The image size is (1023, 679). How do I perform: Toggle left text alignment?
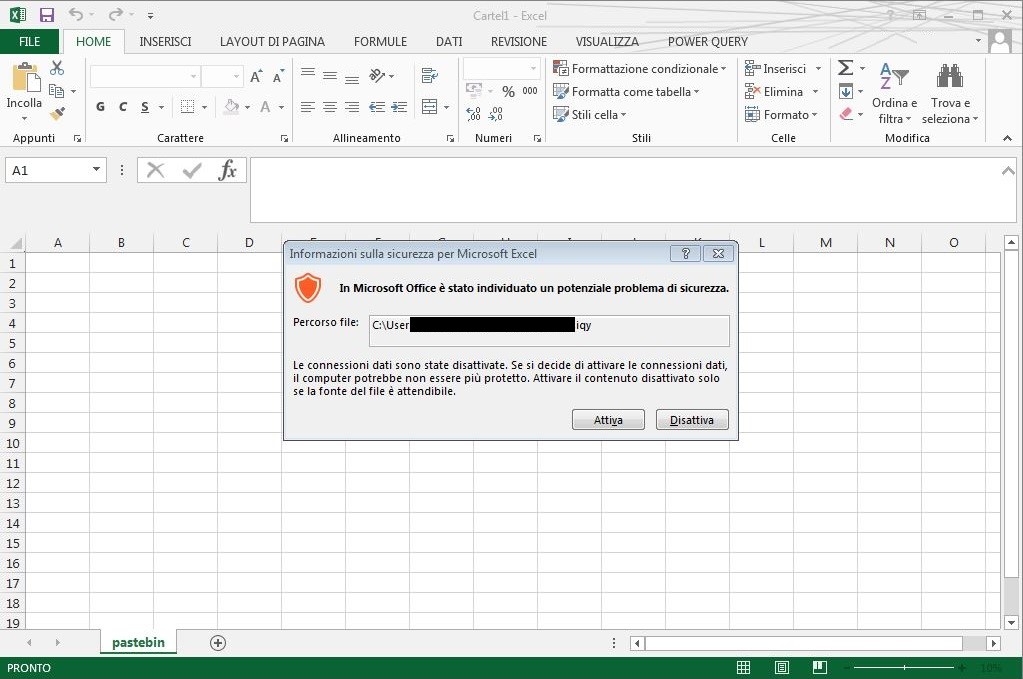click(x=308, y=107)
